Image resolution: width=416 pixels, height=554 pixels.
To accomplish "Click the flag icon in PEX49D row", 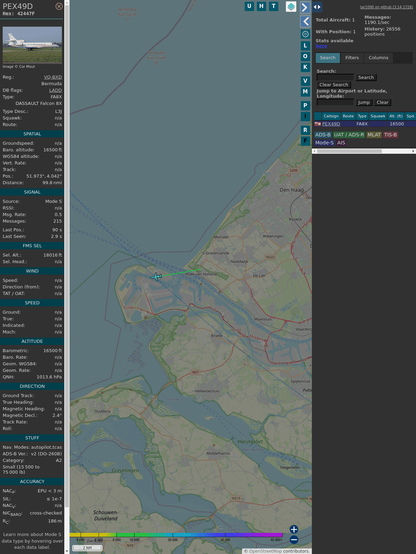I will tap(317, 124).
